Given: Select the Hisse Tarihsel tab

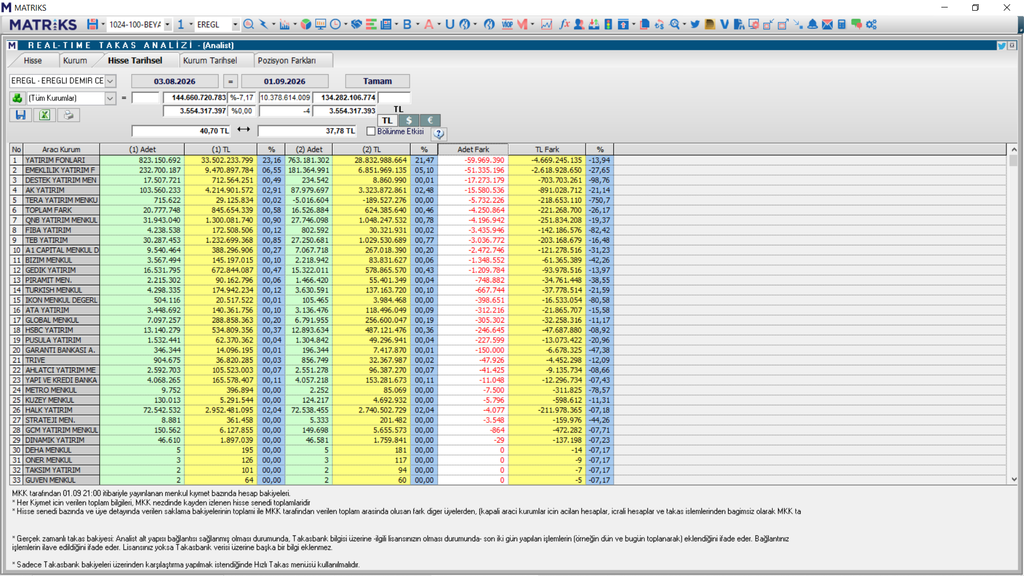Looking at the screenshot, I should point(135,60).
